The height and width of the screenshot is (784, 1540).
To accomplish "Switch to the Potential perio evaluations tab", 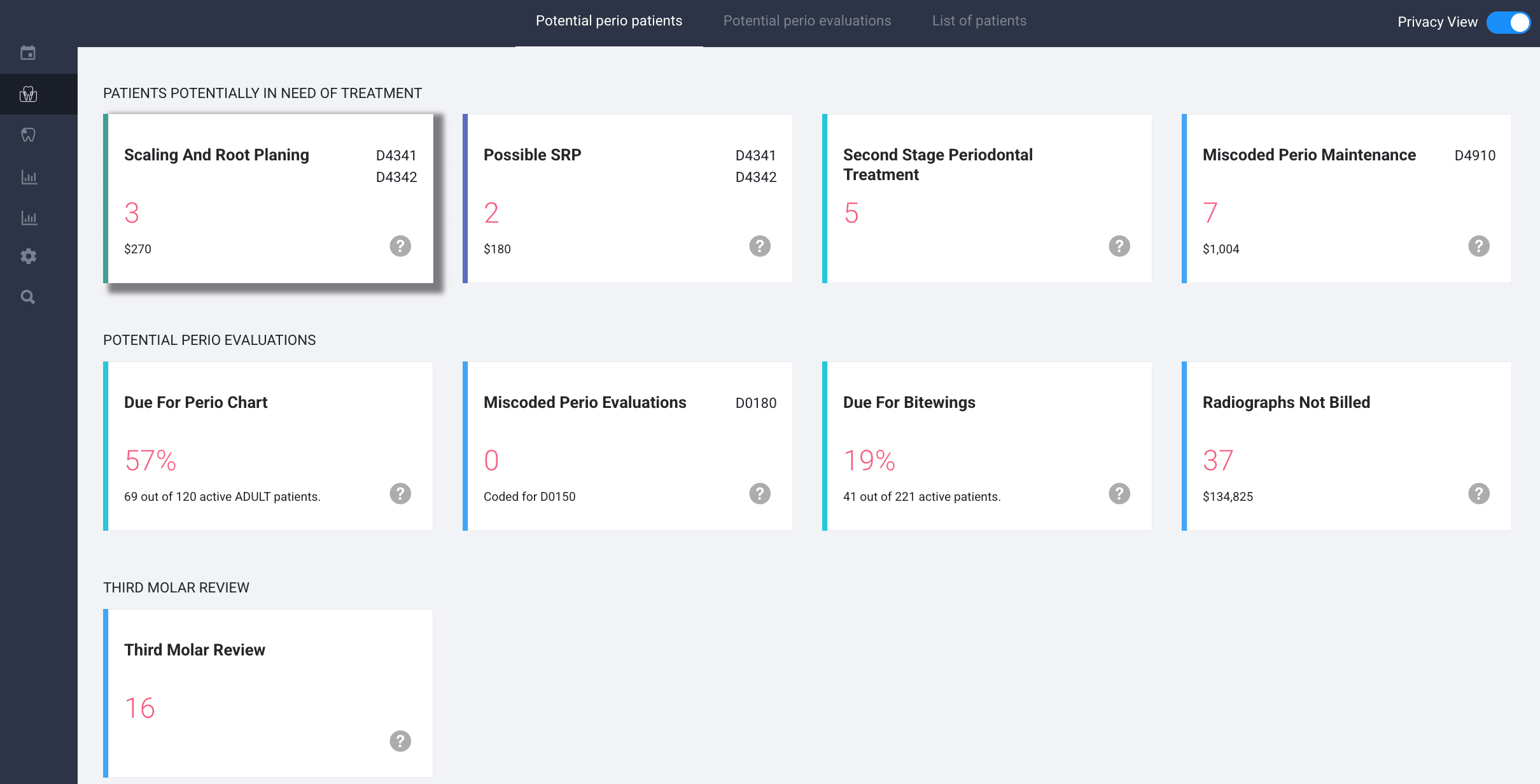I will coord(807,20).
